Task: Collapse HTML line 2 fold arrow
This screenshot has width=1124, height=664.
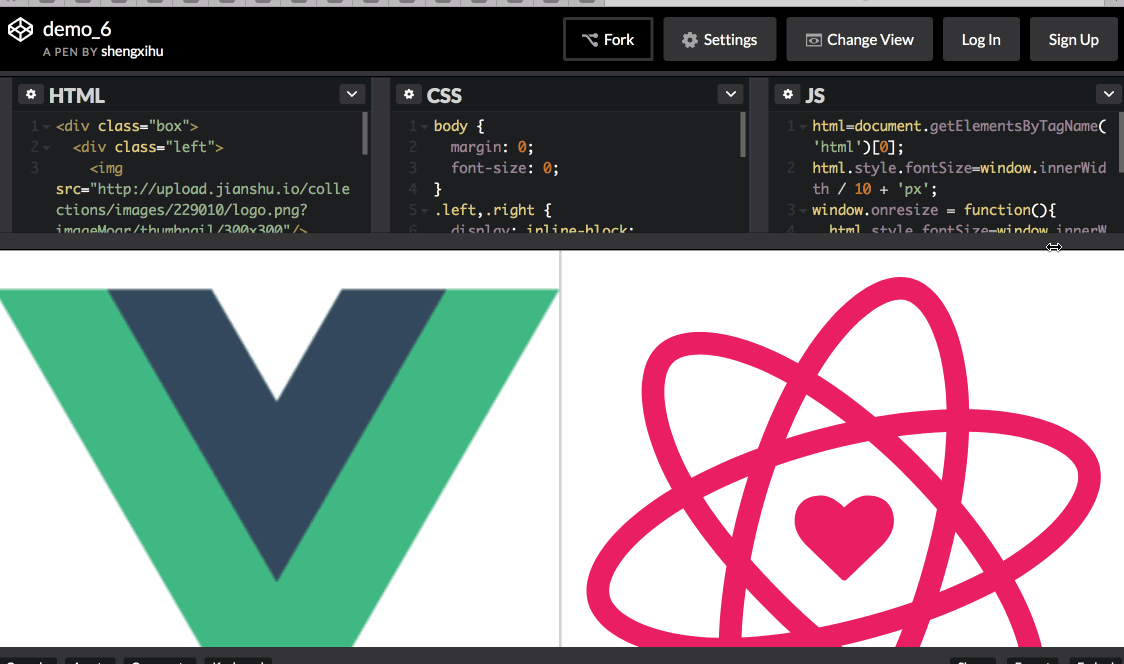Action: pyautogui.click(x=46, y=148)
